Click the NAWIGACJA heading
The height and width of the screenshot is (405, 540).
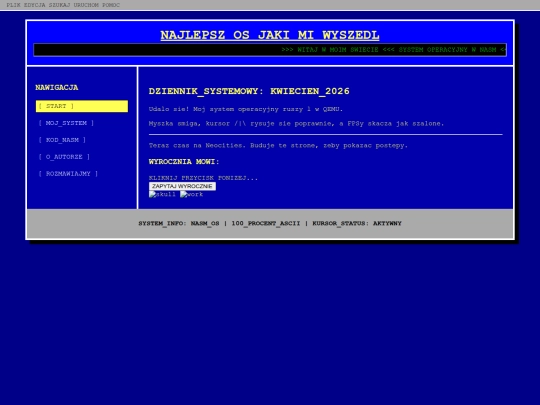pyautogui.click(x=57, y=87)
